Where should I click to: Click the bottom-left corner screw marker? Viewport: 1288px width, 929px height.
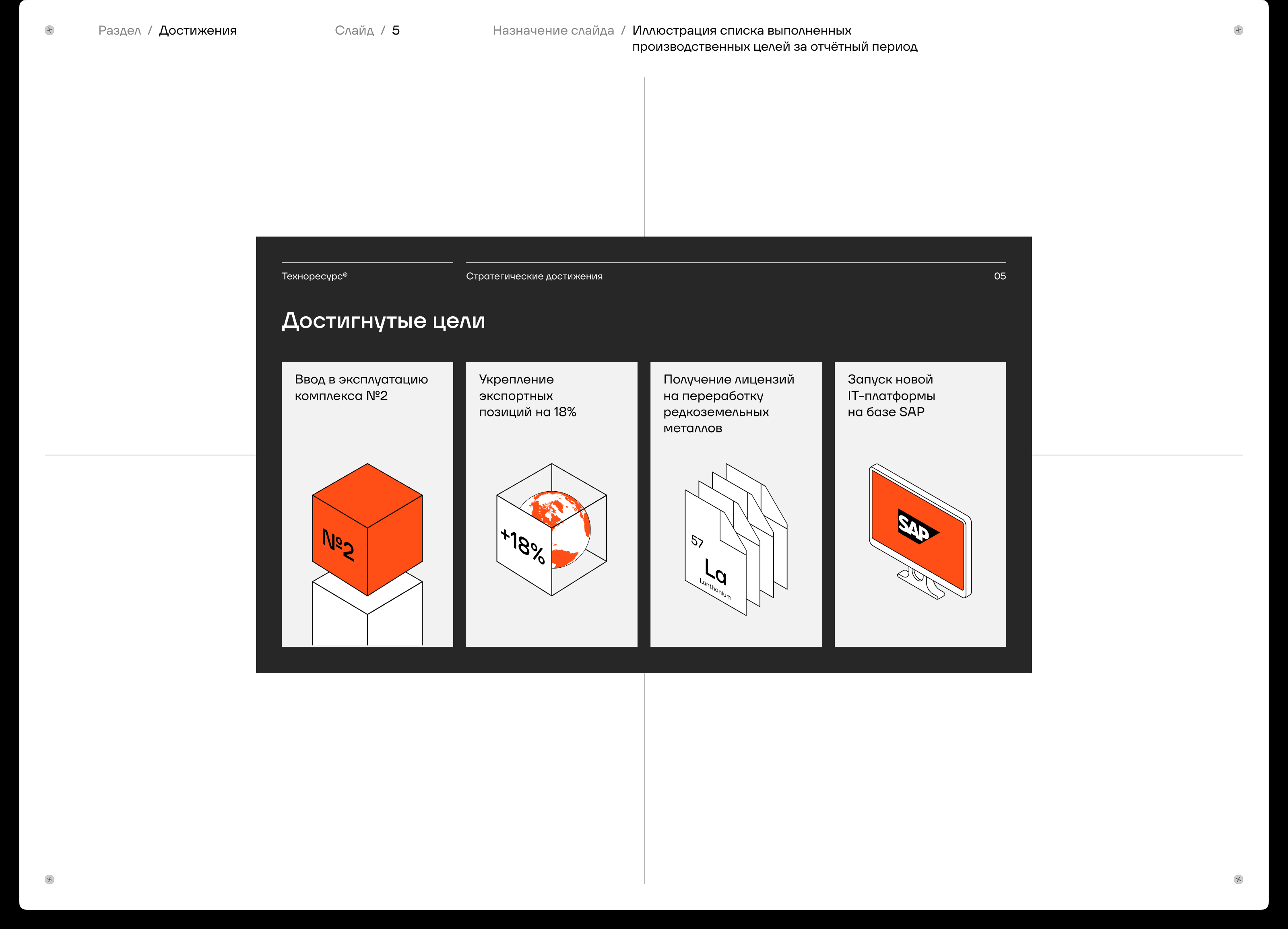pos(50,879)
